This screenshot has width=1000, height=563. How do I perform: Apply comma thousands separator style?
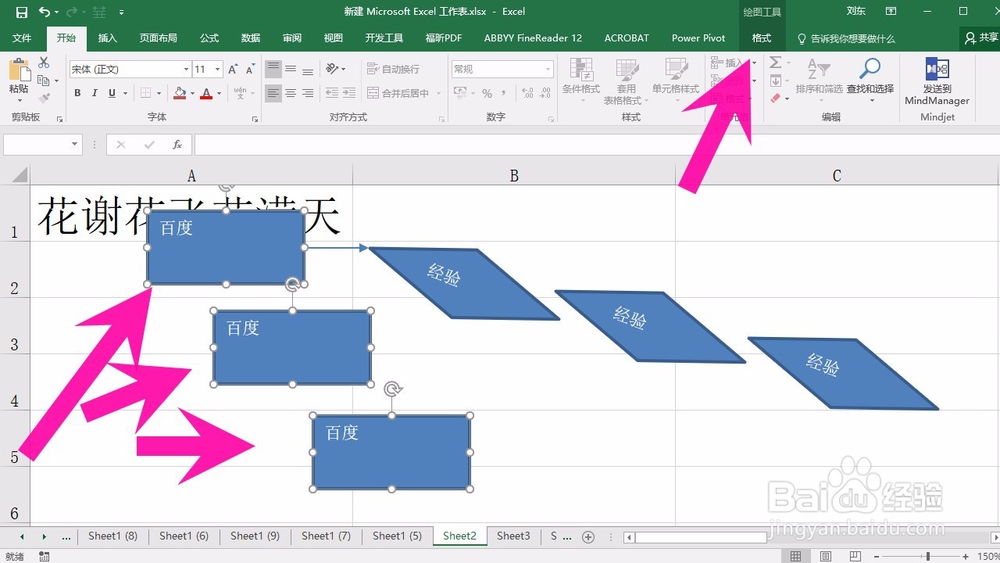(x=504, y=93)
